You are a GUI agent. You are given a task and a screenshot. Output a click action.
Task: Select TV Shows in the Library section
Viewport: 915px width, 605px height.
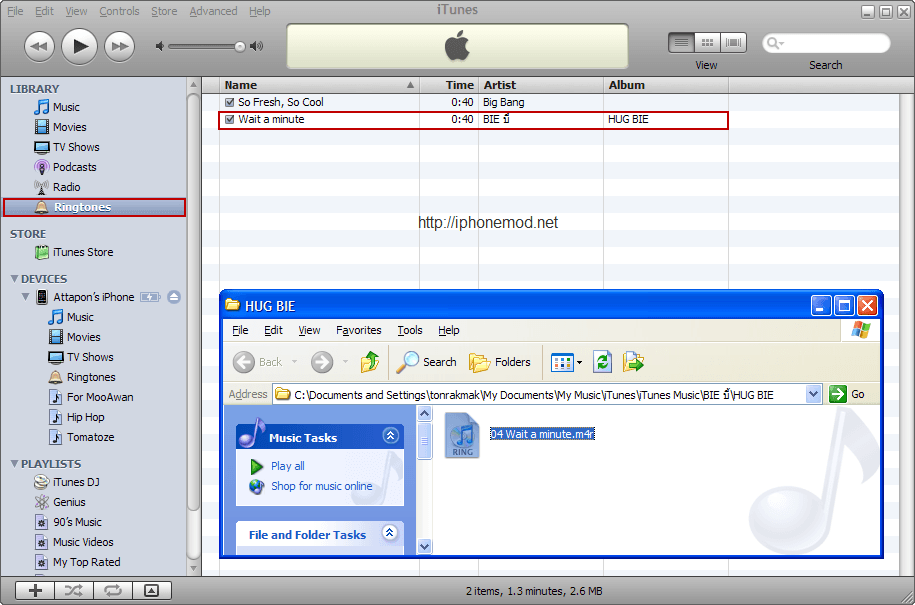point(67,147)
